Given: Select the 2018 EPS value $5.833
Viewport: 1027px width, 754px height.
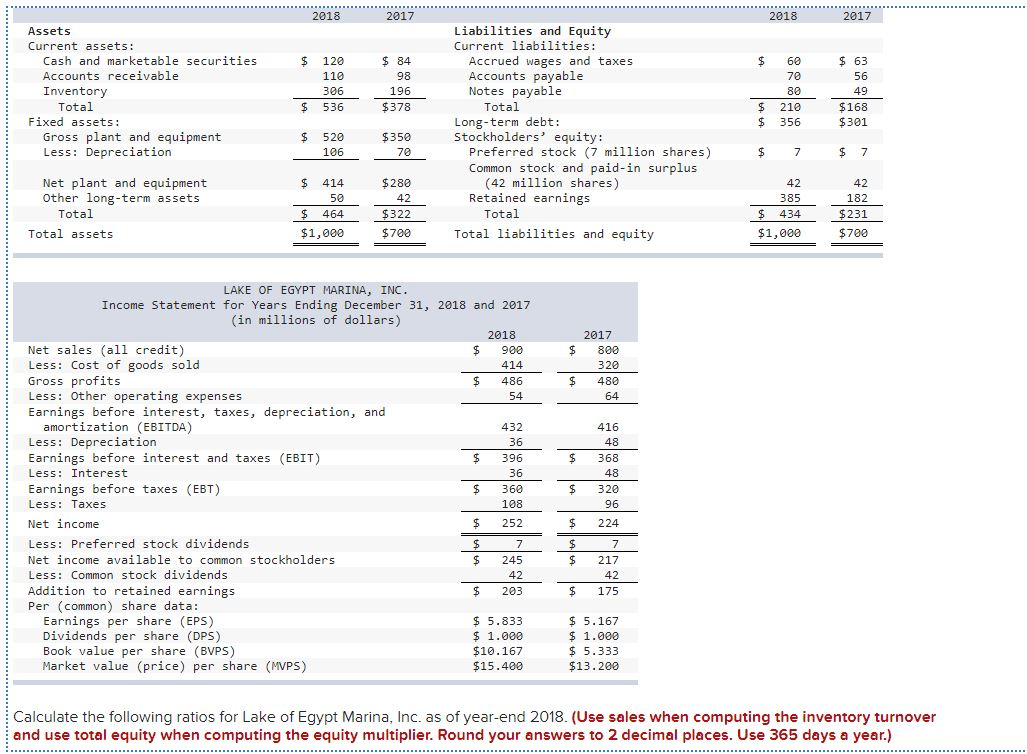Looking at the screenshot, I should 498,621.
